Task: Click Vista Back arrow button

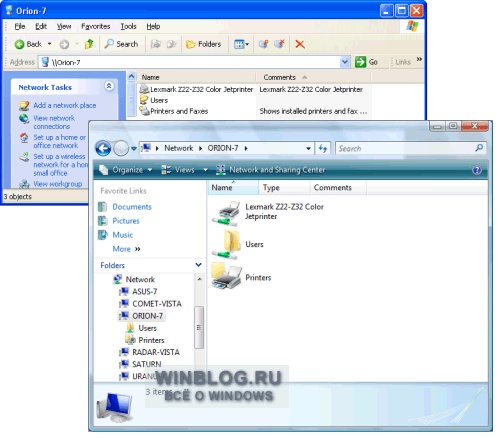Action: [103, 148]
